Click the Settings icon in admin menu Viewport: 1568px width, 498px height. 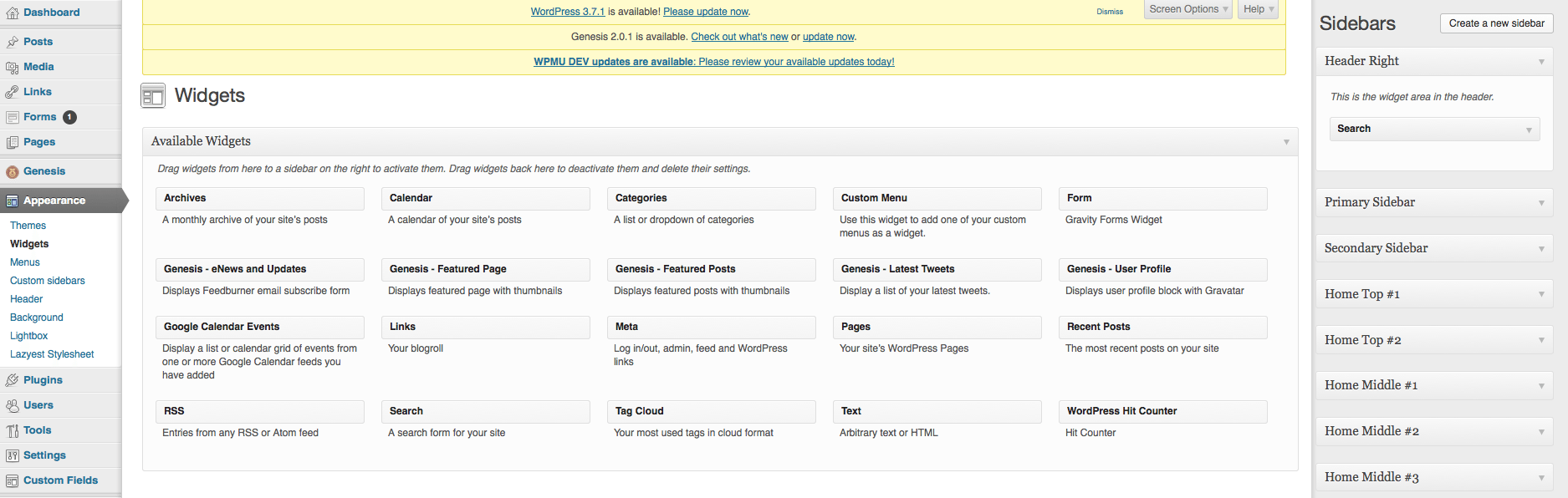tap(12, 455)
